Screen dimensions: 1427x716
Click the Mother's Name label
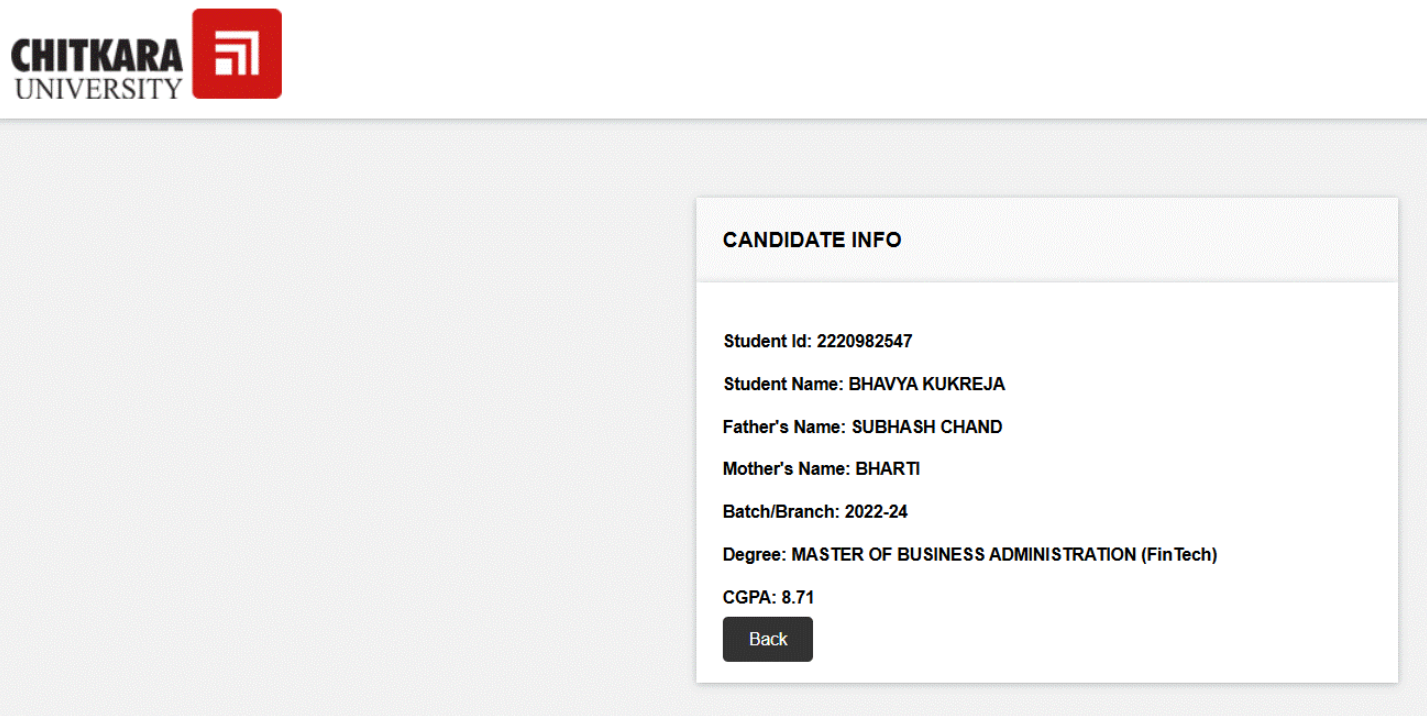pos(786,469)
